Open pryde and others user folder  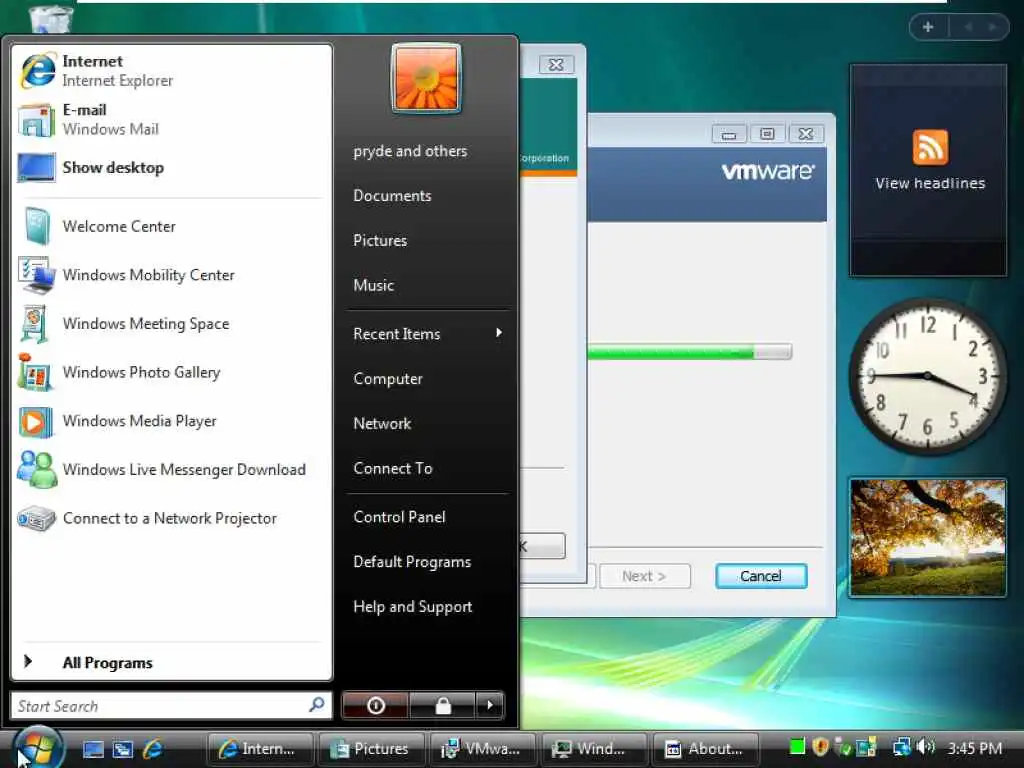coord(410,151)
